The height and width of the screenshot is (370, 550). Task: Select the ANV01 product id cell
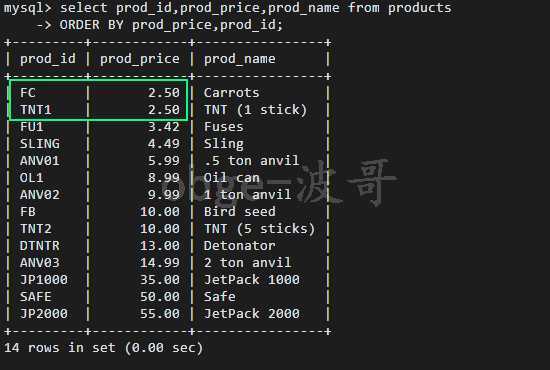tap(40, 161)
